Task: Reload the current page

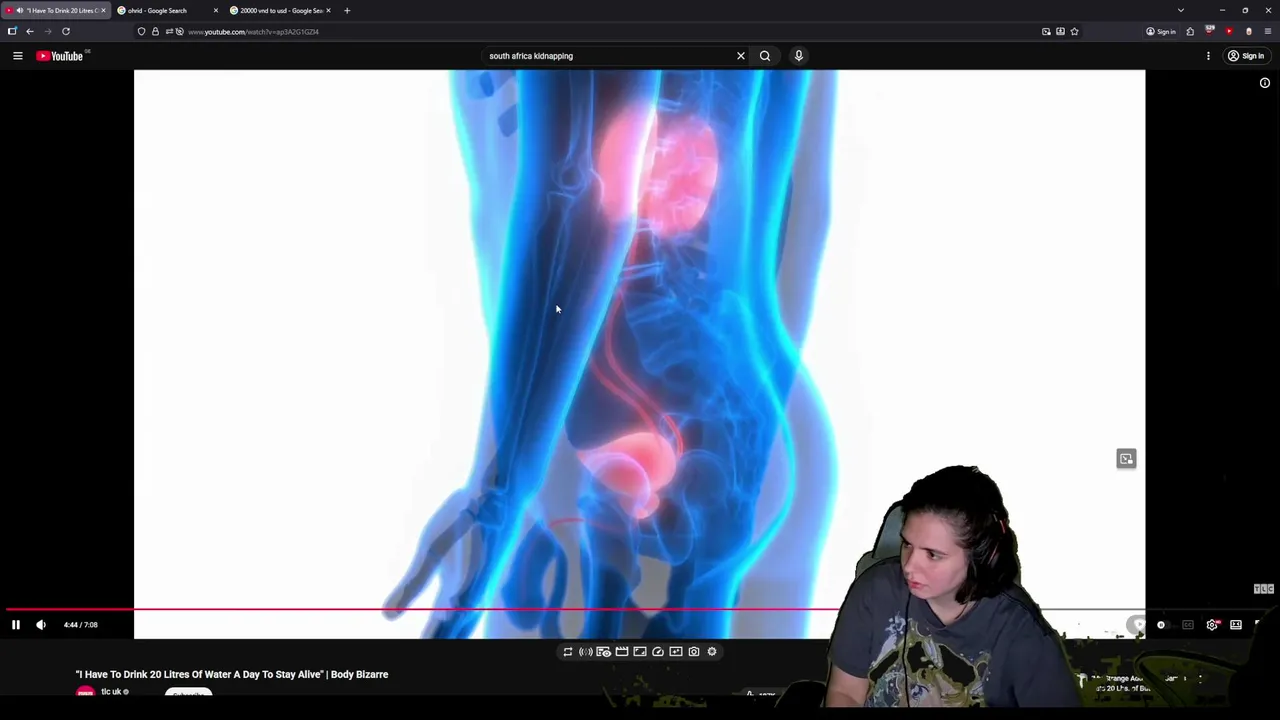Action: point(66,32)
